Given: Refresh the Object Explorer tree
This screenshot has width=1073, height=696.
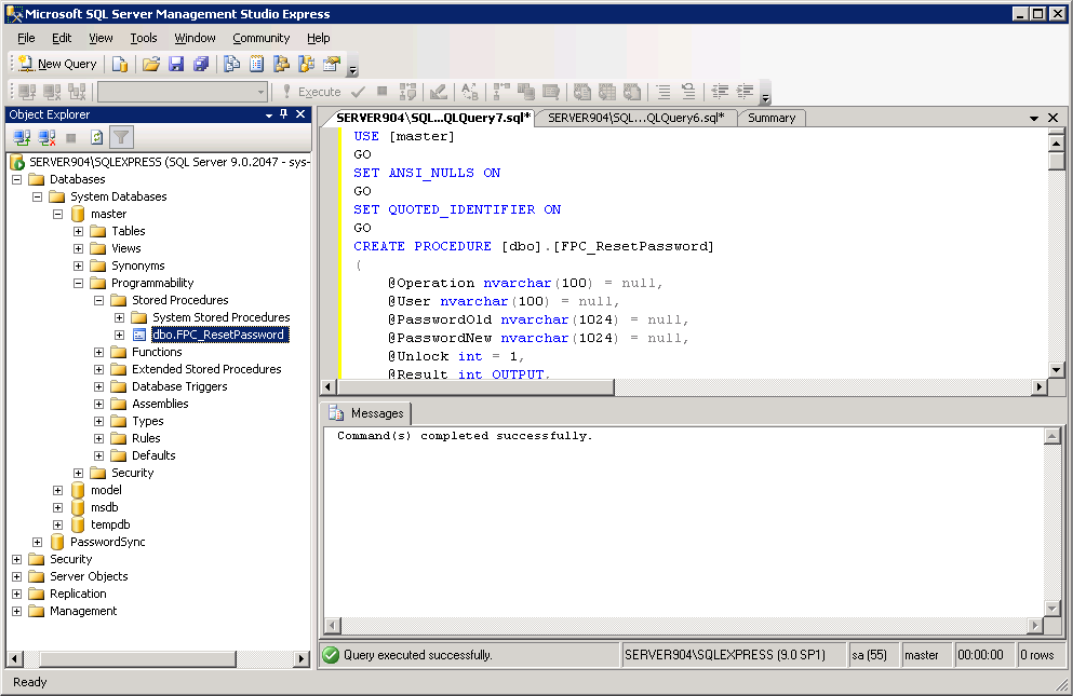Looking at the screenshot, I should click(97, 138).
